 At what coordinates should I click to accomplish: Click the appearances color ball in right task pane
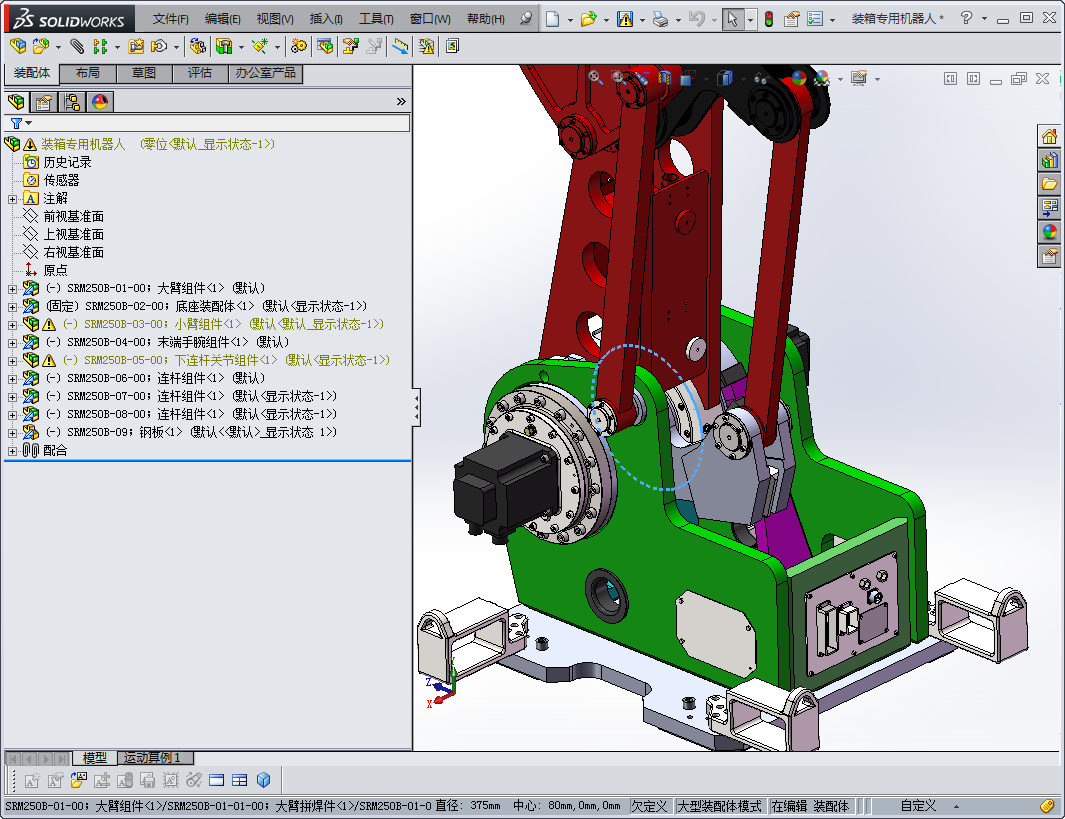pos(1049,232)
